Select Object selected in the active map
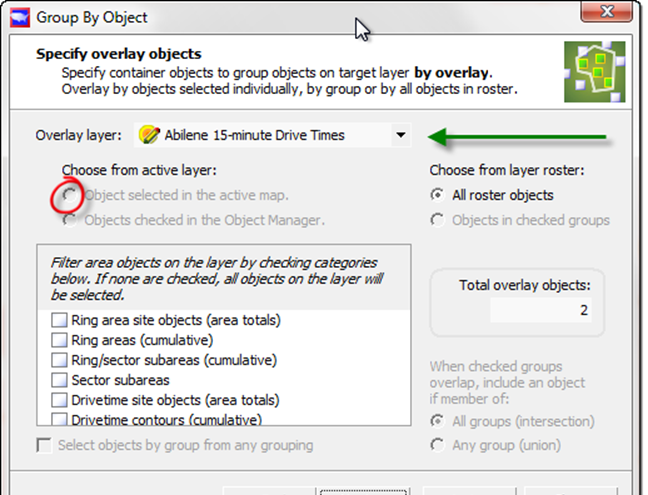This screenshot has height=495, width=648. (x=70, y=196)
